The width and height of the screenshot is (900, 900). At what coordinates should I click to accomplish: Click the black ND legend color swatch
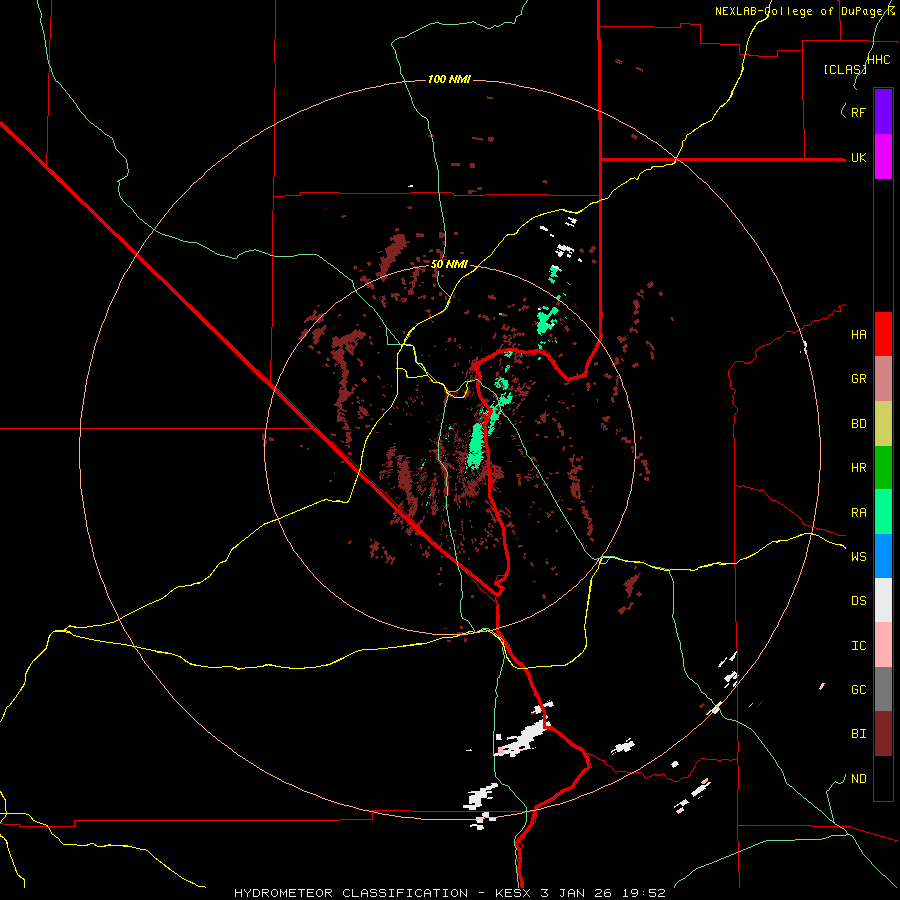click(883, 778)
